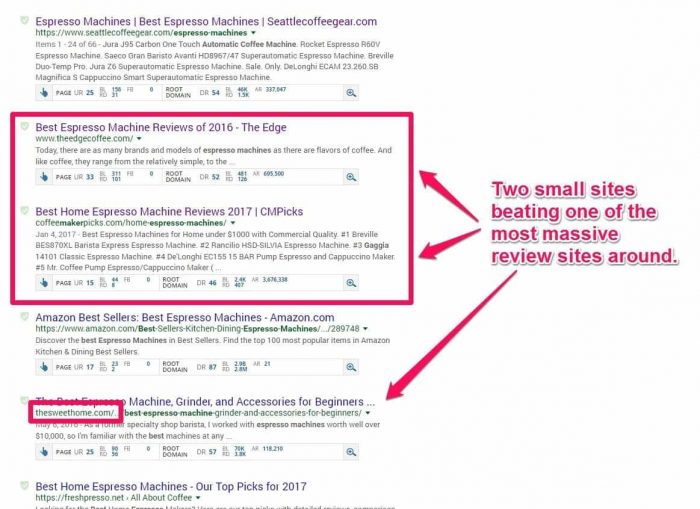Open Amazon Best Sellers Espresso Machines result

pos(185,317)
